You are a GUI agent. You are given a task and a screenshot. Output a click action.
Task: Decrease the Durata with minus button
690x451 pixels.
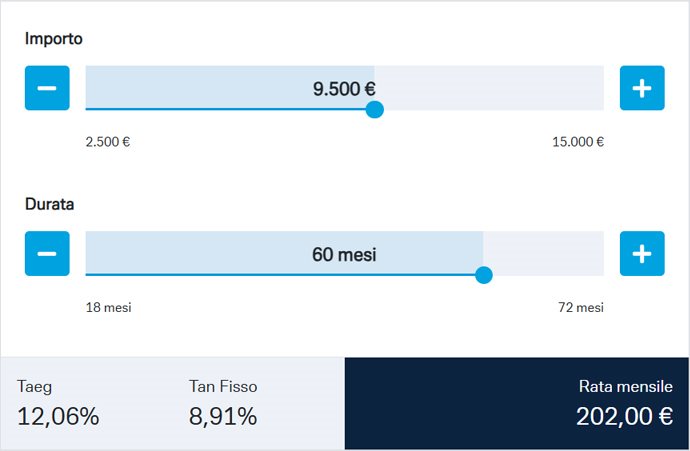(47, 253)
